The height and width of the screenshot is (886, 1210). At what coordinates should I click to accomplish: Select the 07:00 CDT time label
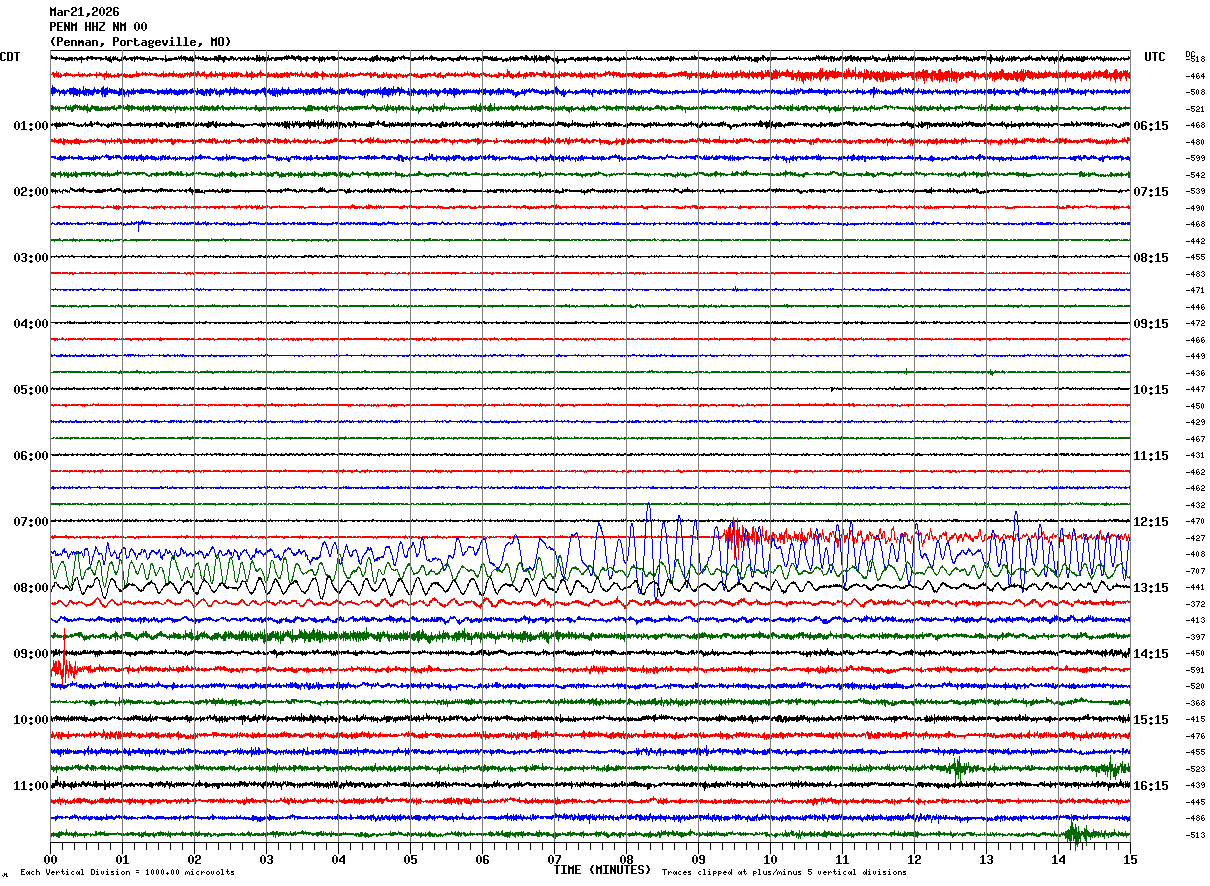(30, 522)
